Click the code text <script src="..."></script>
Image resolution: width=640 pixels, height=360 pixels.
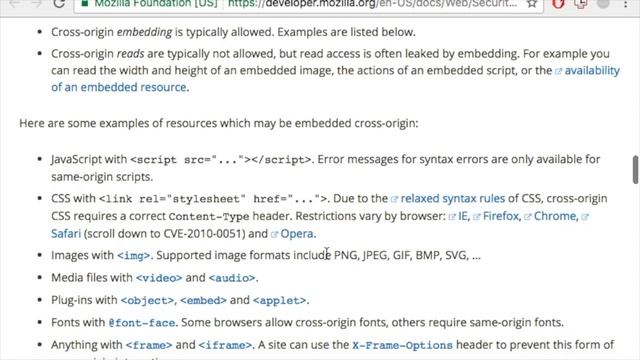point(221,160)
